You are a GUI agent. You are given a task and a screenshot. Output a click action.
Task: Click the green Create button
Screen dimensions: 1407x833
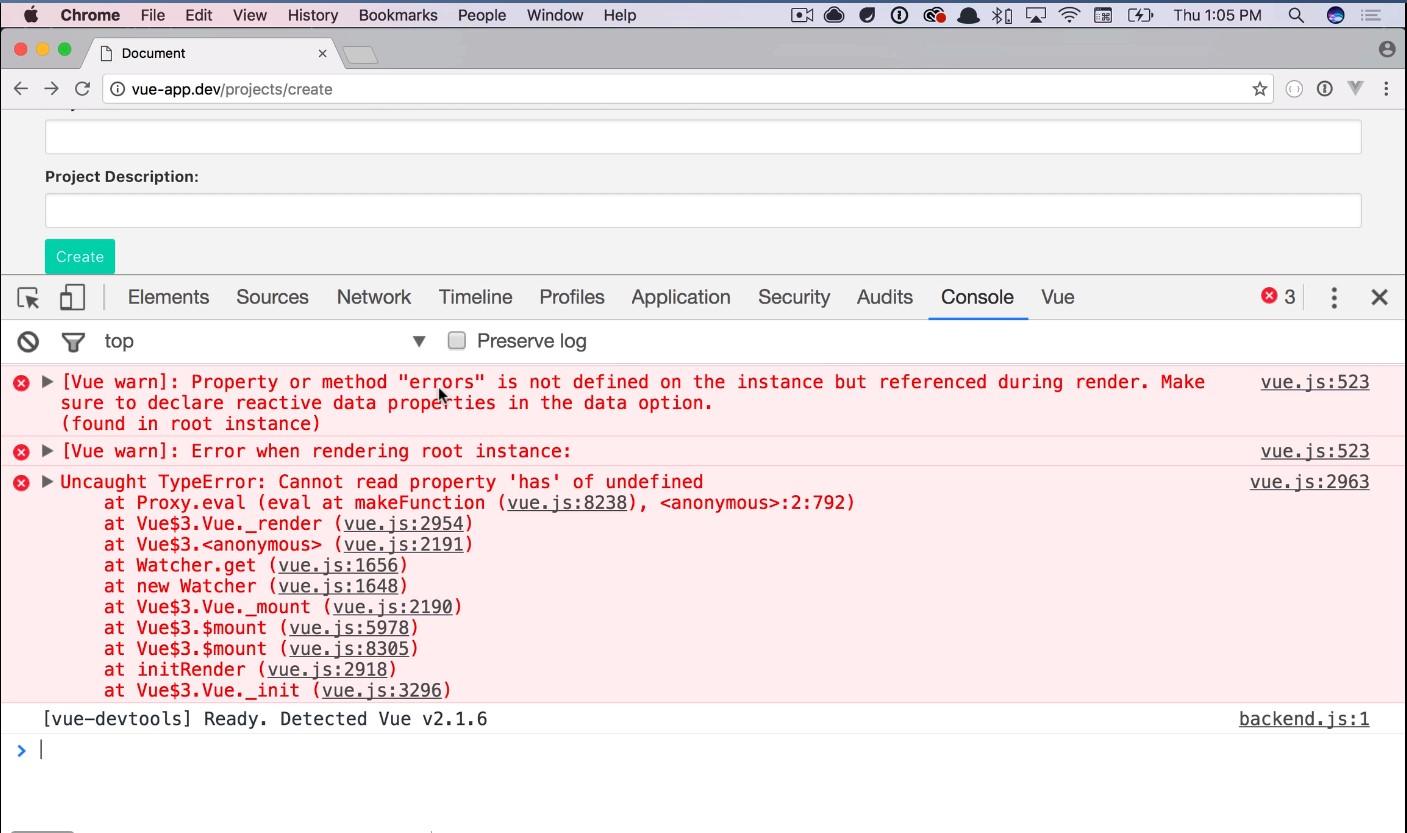point(80,257)
